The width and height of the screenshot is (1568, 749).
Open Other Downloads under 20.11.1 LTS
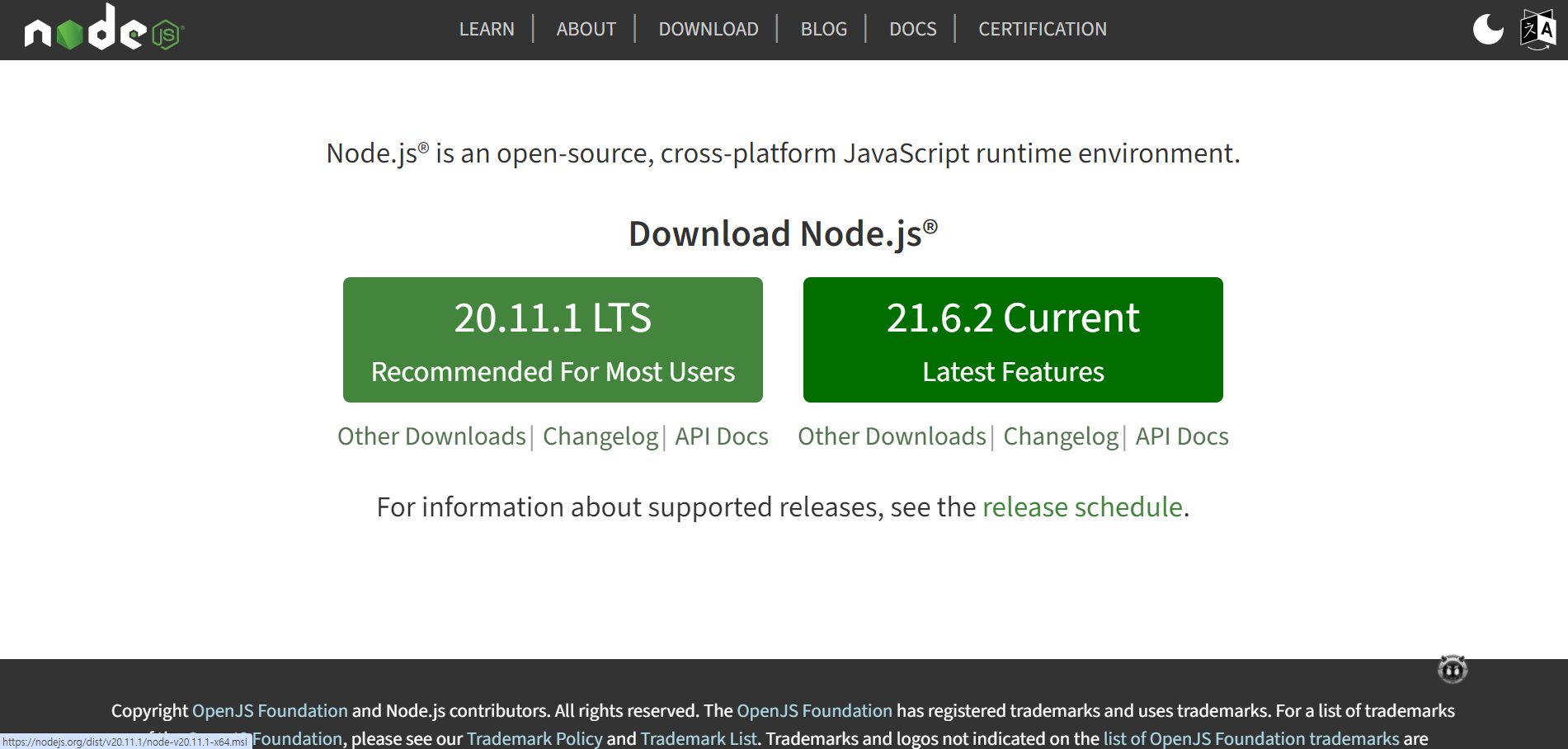pyautogui.click(x=431, y=436)
